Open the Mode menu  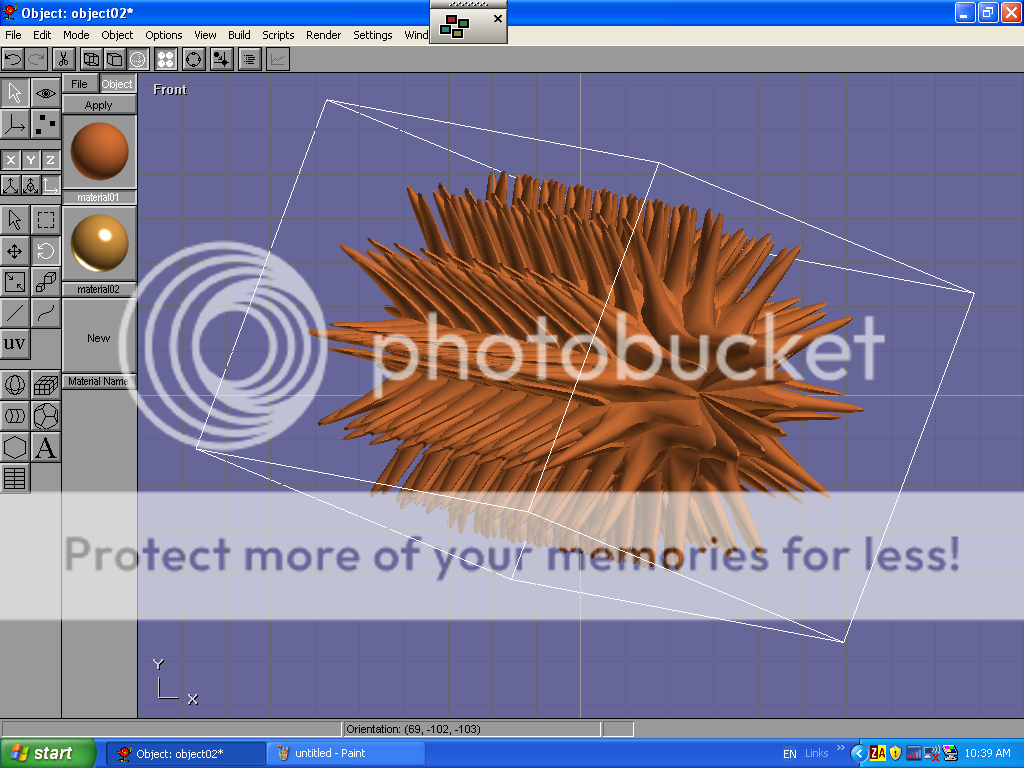click(76, 35)
